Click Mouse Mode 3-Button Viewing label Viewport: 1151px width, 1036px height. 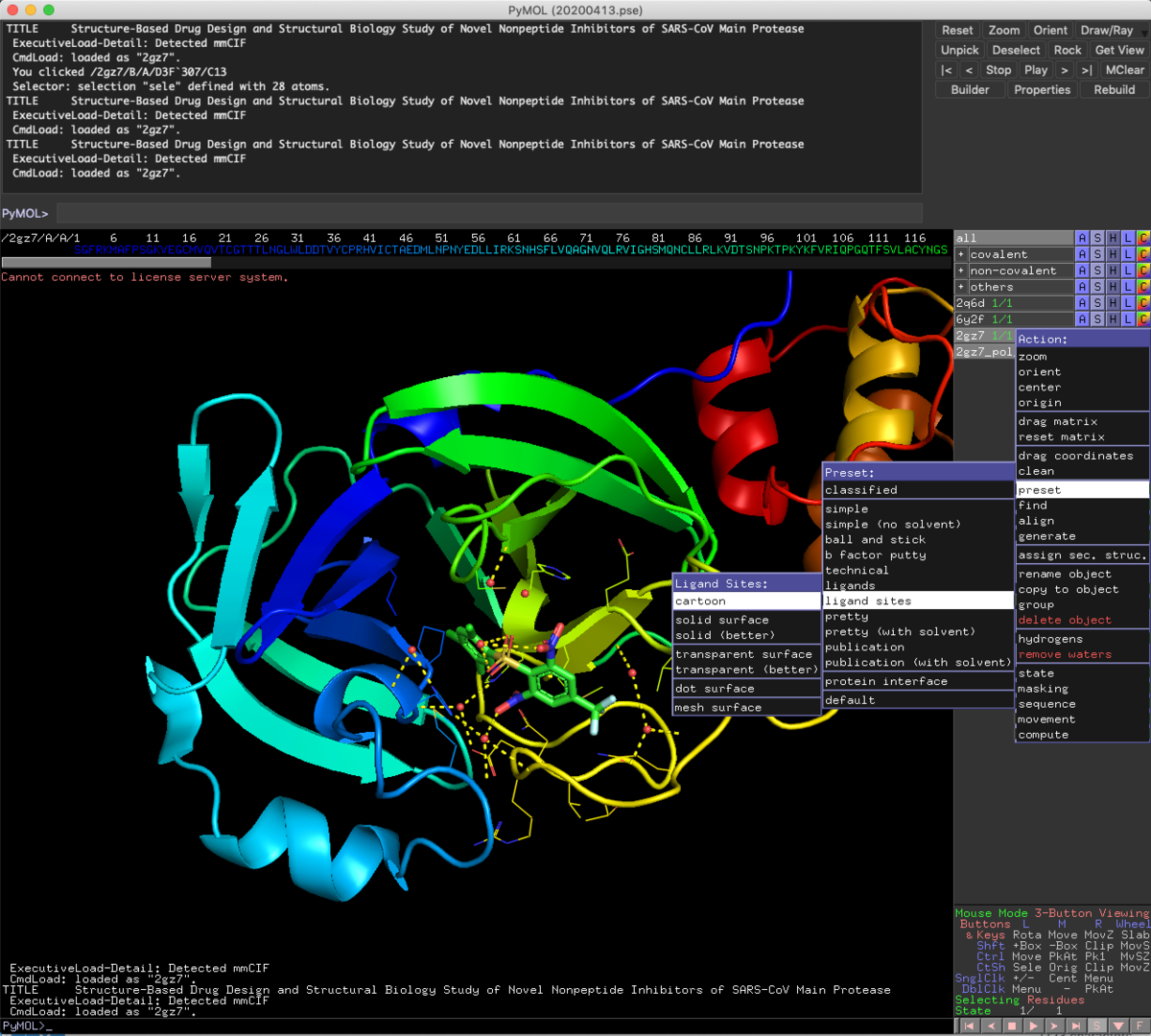coord(1051,913)
